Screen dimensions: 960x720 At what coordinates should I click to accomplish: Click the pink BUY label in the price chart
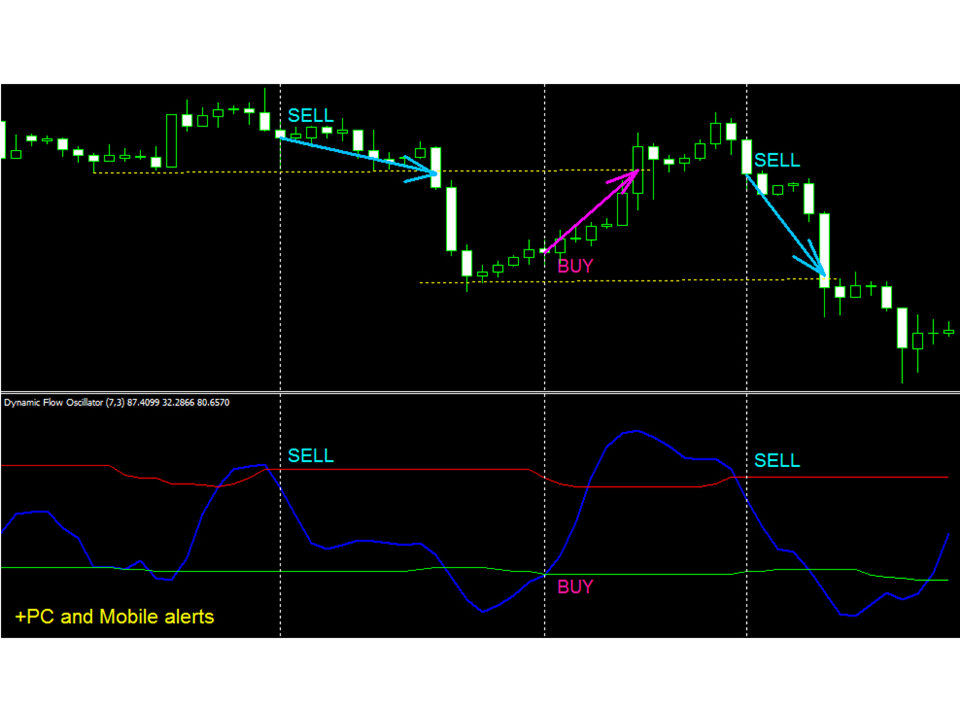[x=575, y=266]
